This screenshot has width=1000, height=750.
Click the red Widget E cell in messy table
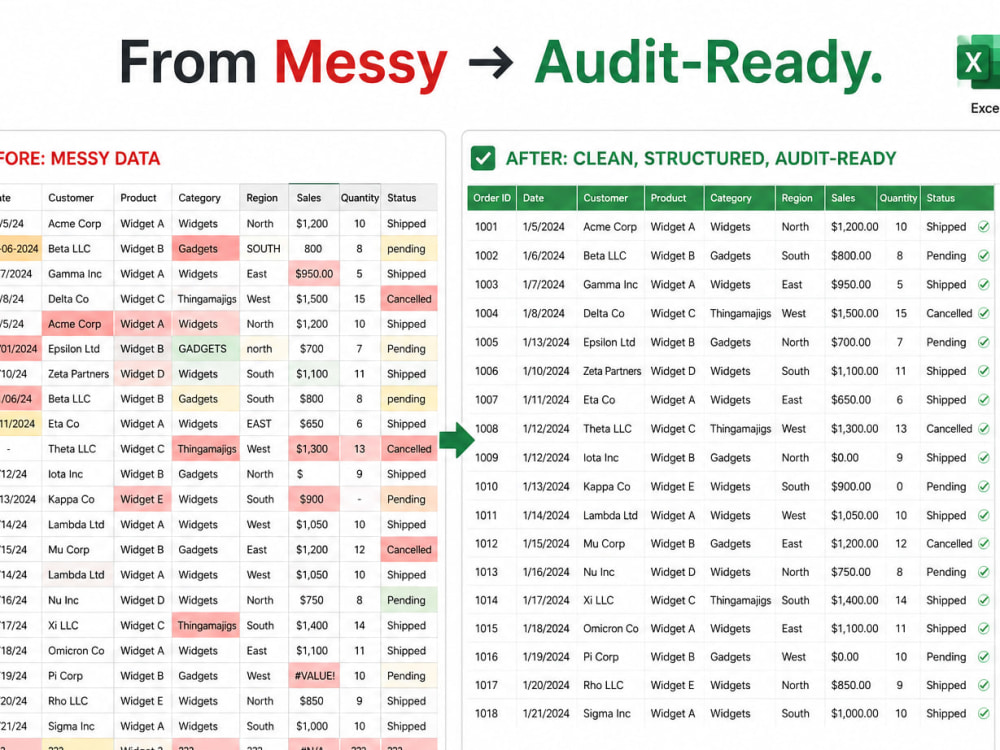pyautogui.click(x=142, y=499)
